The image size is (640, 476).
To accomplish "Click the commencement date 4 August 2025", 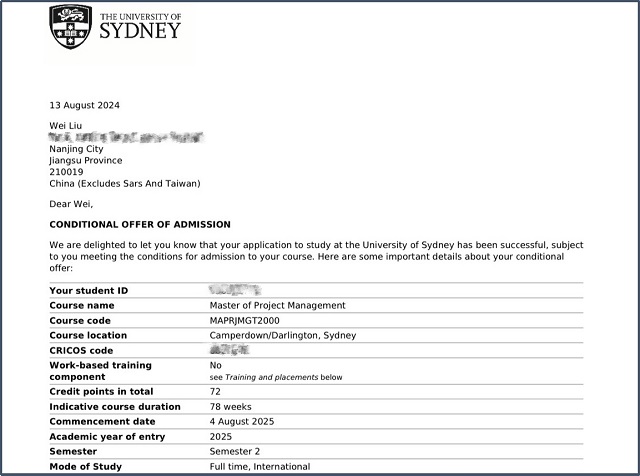I will pos(241,422).
